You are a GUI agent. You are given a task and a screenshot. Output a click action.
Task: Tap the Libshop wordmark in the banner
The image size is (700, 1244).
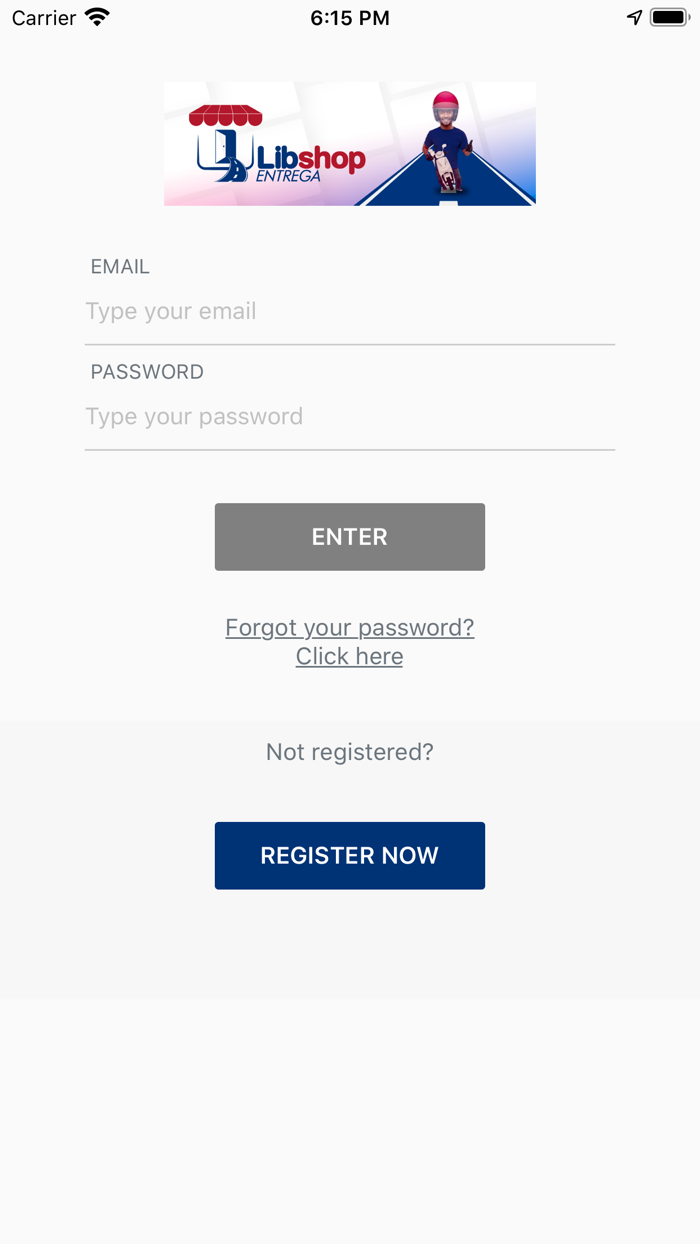click(311, 158)
